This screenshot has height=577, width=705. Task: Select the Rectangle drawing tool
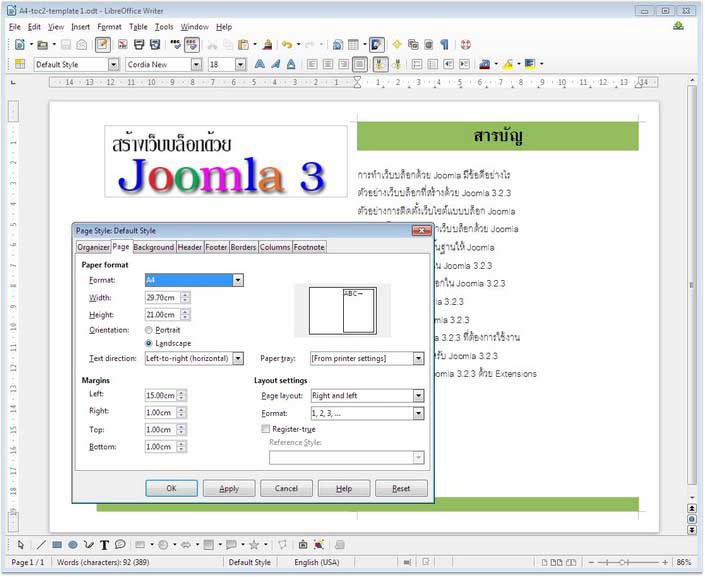(x=57, y=545)
